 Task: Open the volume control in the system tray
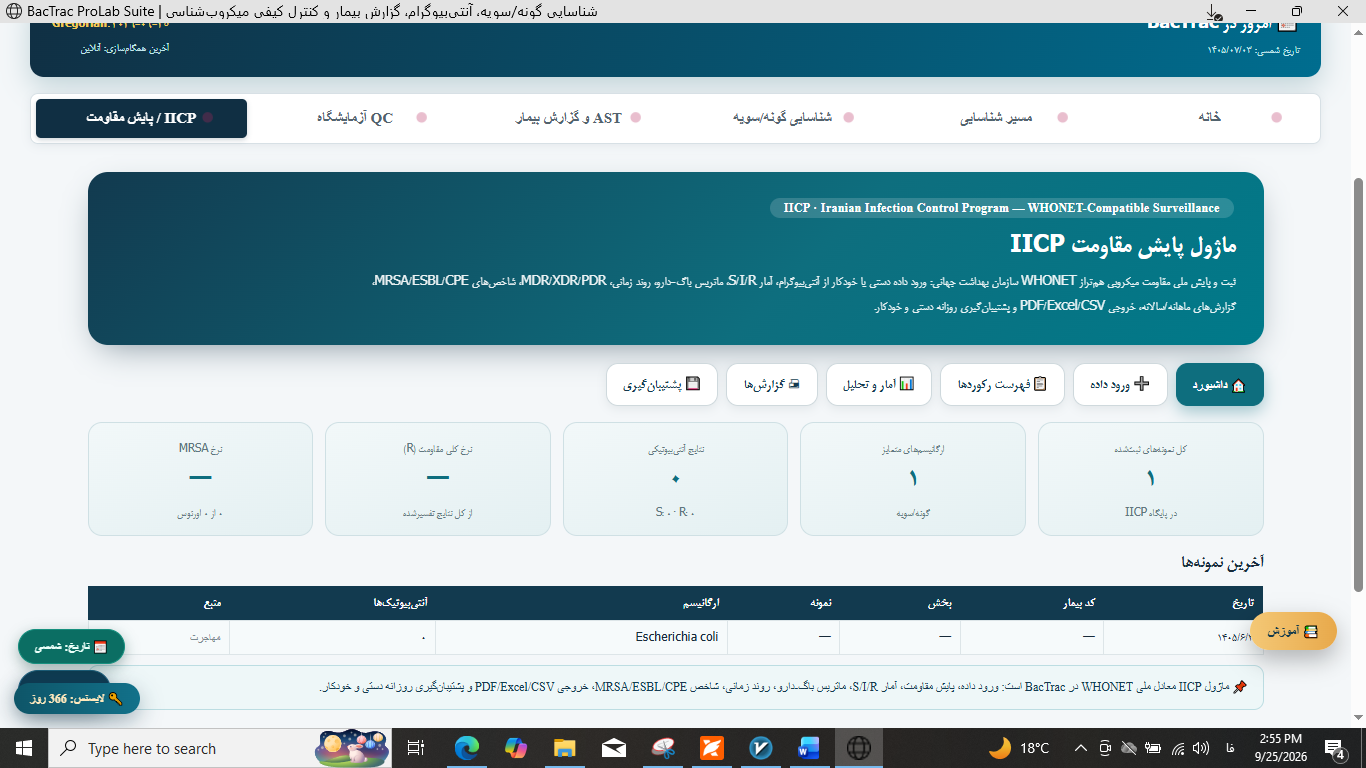click(x=1200, y=748)
